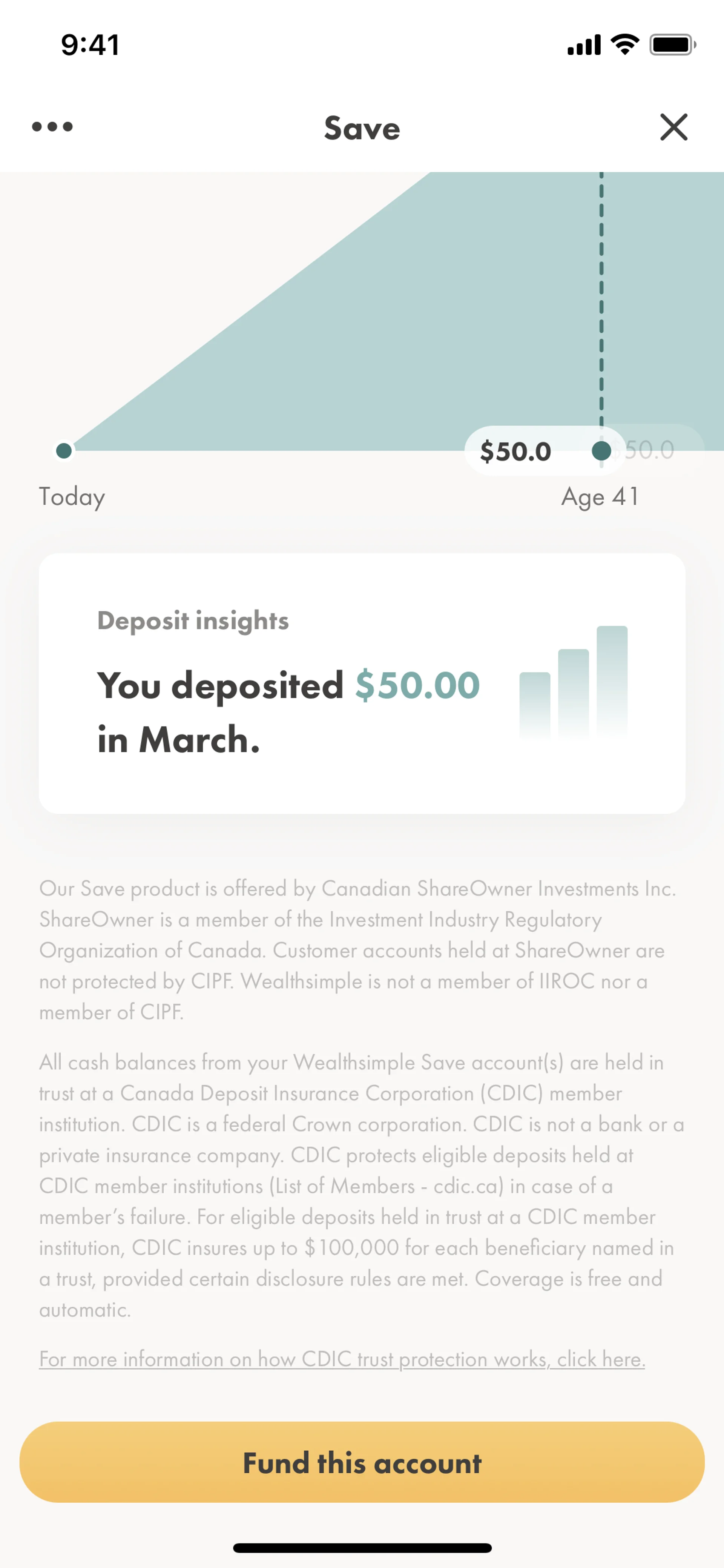Tap the Today axis label

click(72, 497)
